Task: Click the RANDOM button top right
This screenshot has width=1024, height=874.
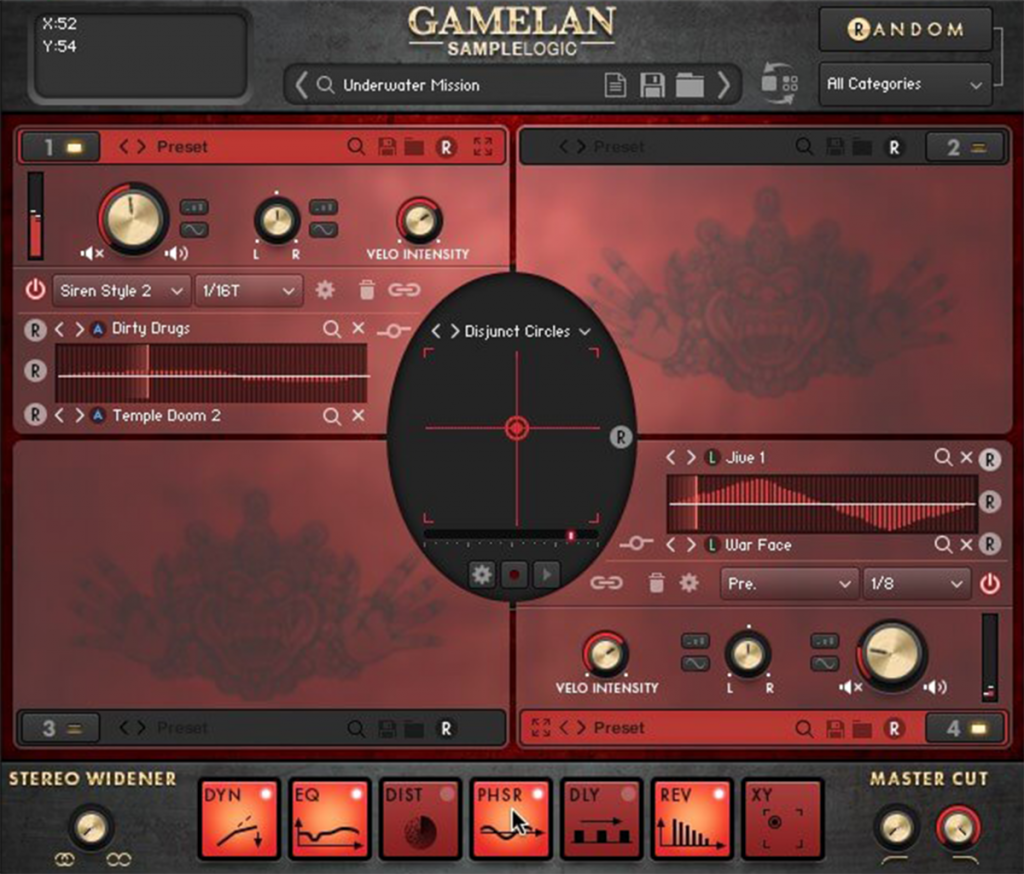Action: click(905, 30)
